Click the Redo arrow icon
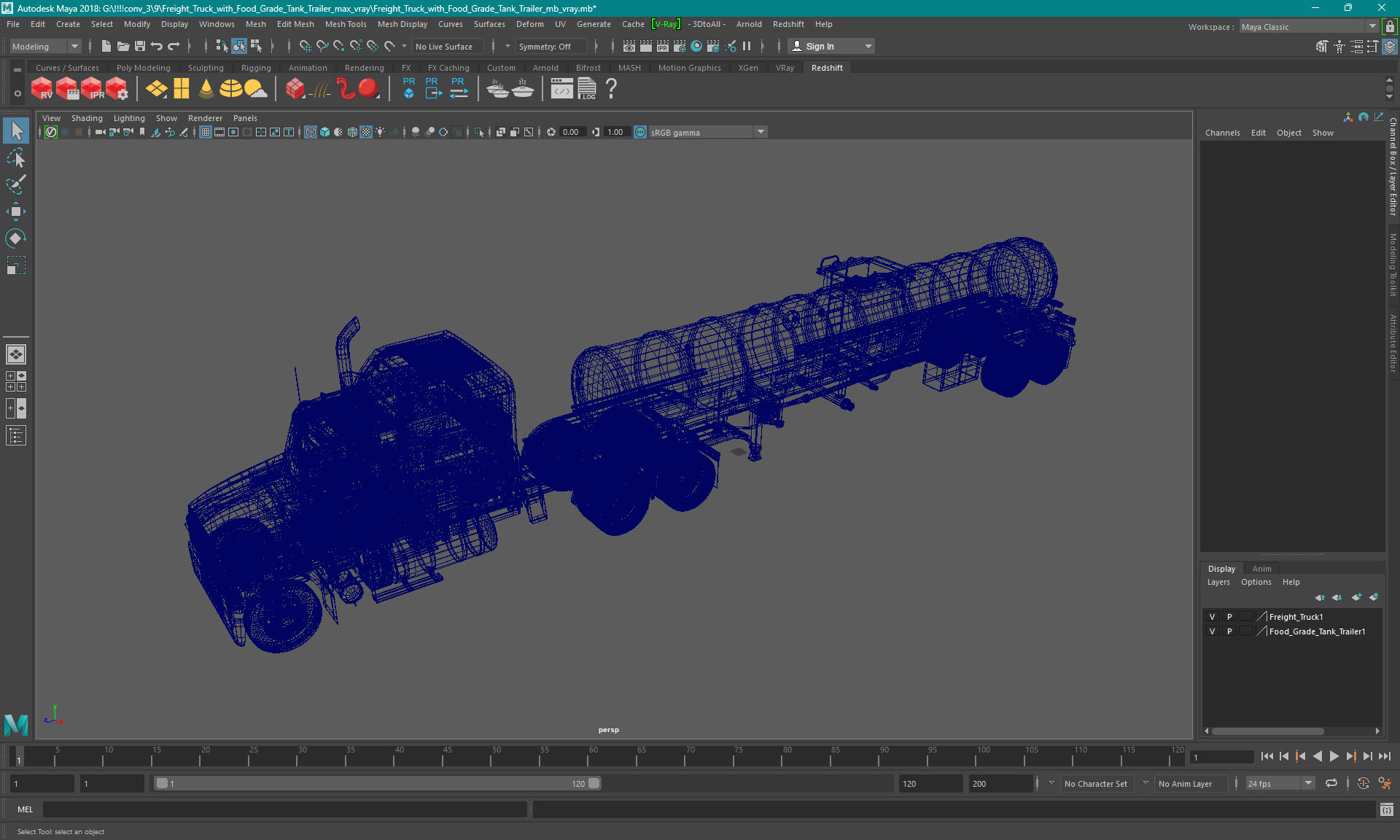Image resolution: width=1400 pixels, height=840 pixels. pyautogui.click(x=174, y=46)
